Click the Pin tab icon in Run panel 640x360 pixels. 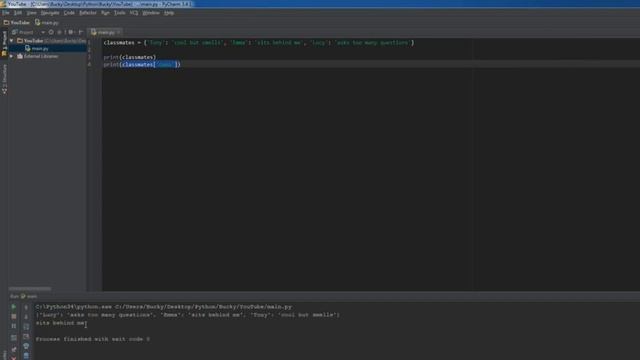click(x=13, y=349)
